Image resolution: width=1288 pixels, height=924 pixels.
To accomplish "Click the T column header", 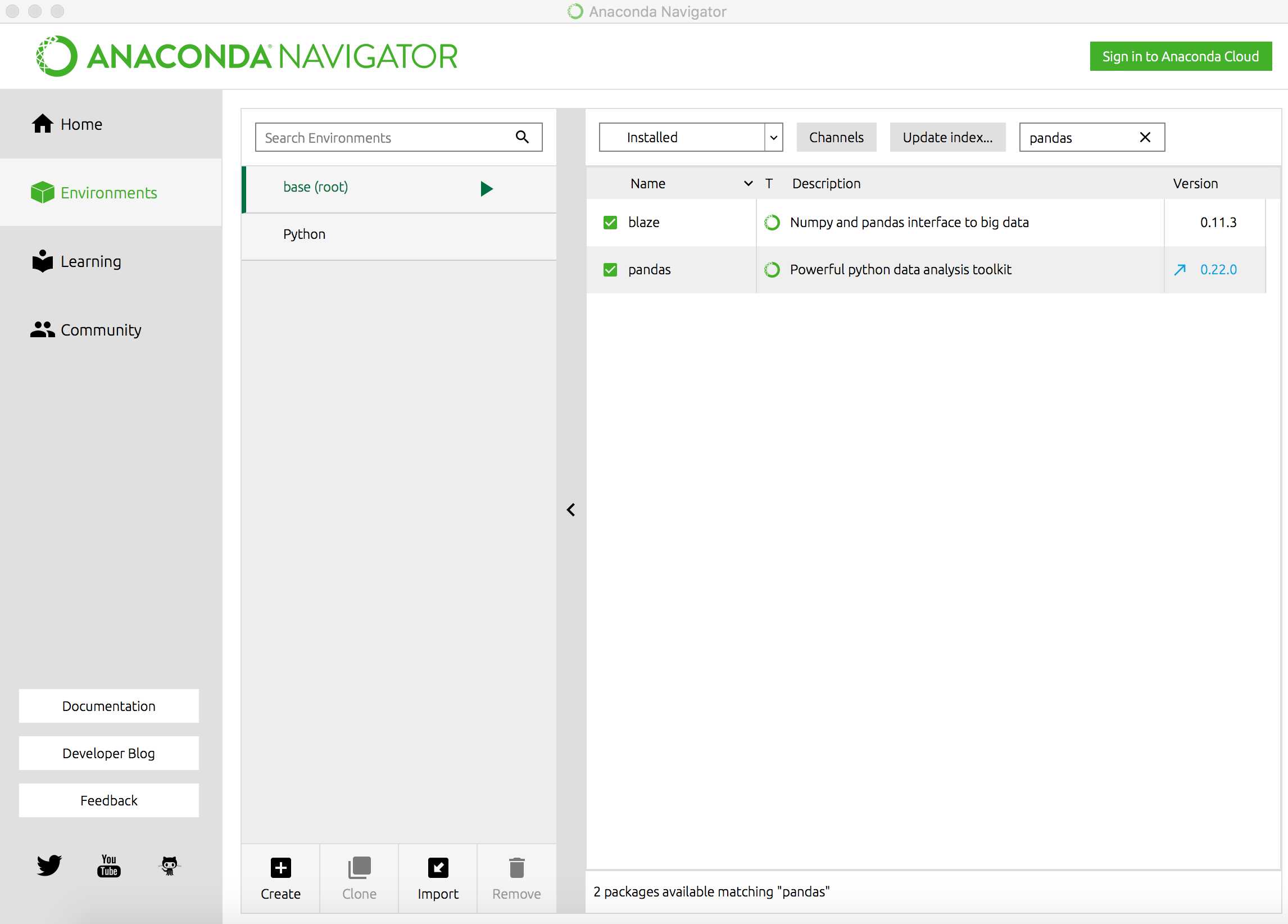I will 769,183.
